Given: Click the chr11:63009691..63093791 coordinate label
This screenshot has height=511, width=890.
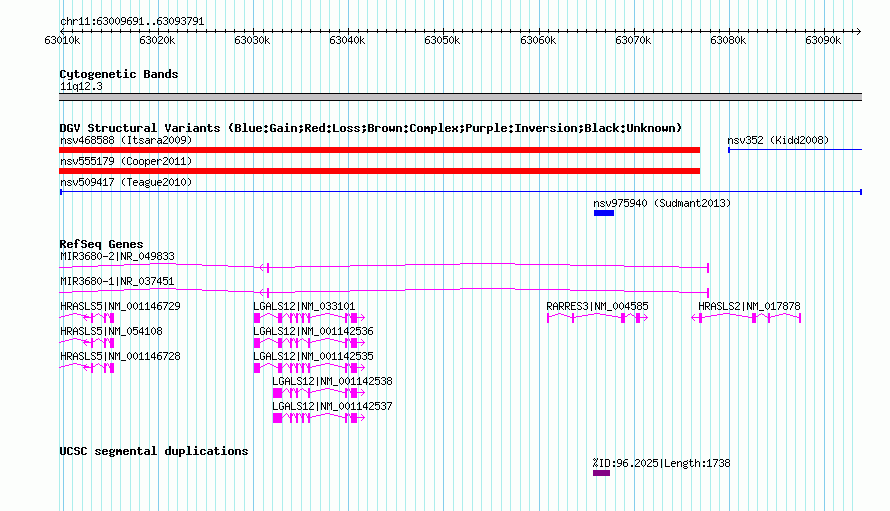Looking at the screenshot, I should [x=132, y=21].
